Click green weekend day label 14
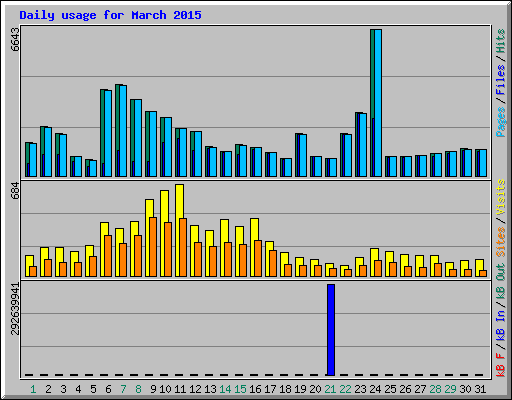Viewport: 512px width, 400px height. tap(225, 389)
